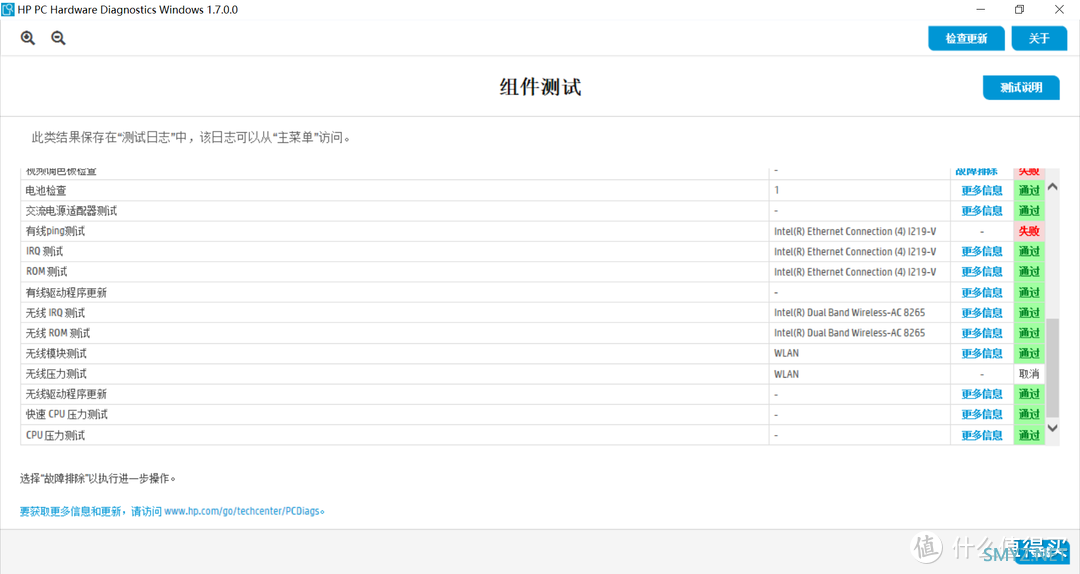Select the 交流电源适配器测试 test name
The height and width of the screenshot is (574, 1080).
[x=72, y=211]
